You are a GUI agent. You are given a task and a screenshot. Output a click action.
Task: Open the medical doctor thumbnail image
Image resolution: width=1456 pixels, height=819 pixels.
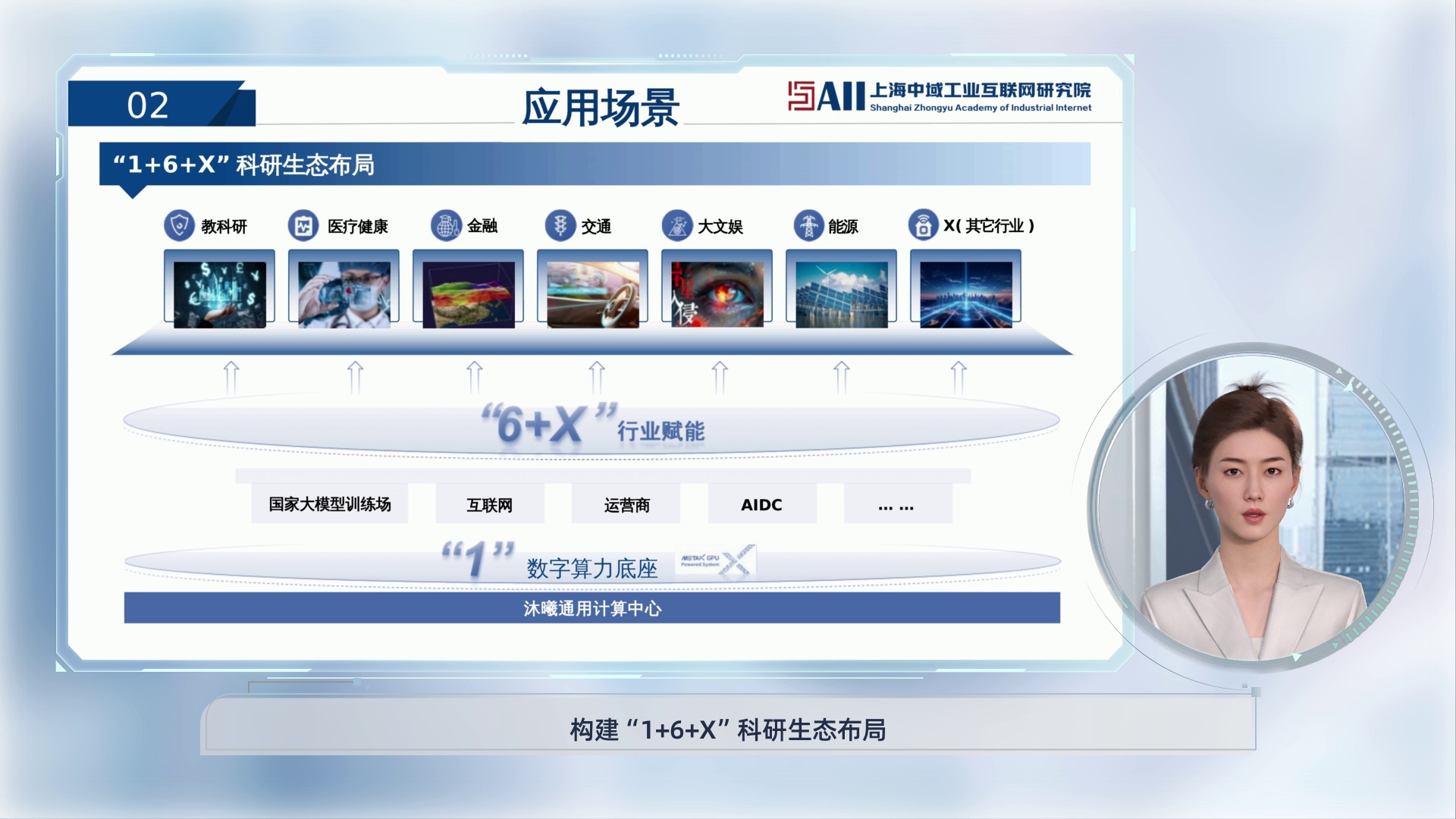(x=344, y=294)
